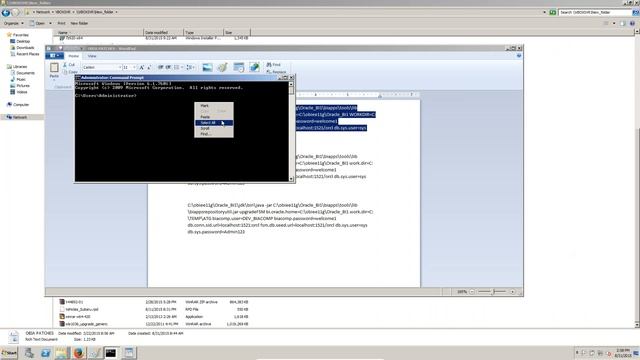Open the Organize dropdown in Explorer
Image resolution: width=640 pixels, height=360 pixels.
pos(13,23)
